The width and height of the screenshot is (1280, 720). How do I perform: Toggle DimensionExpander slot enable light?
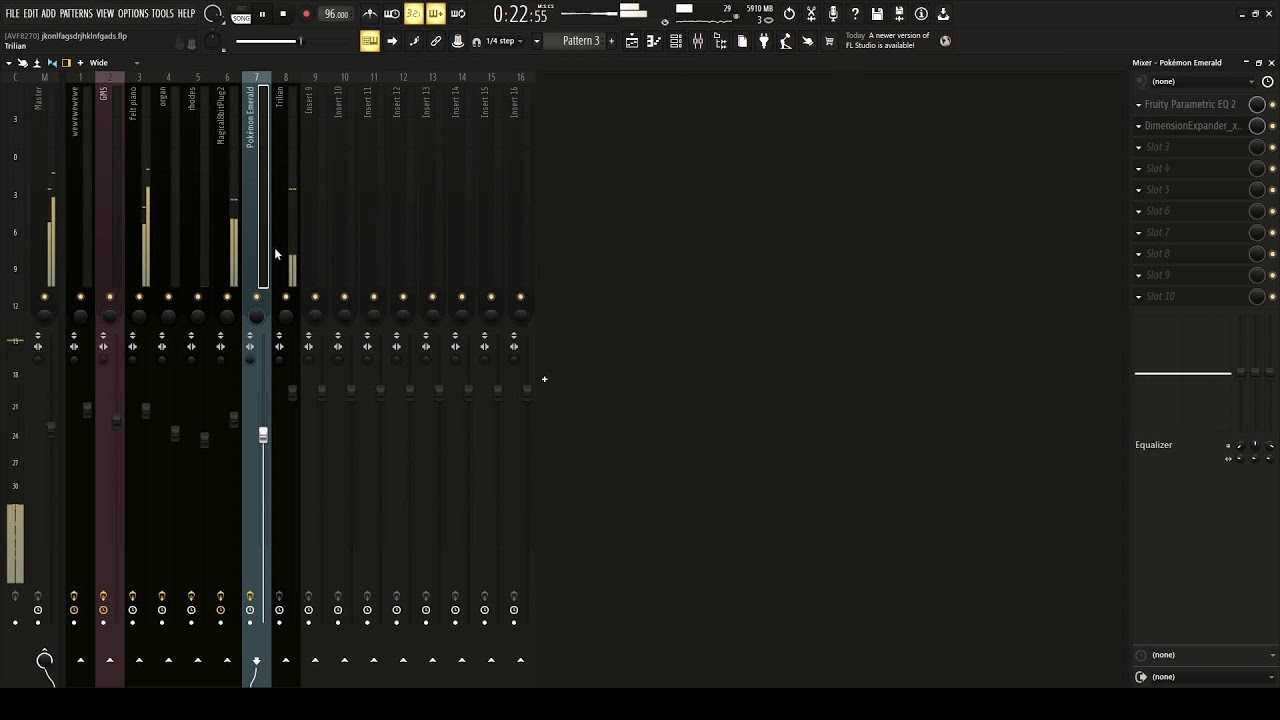1272,126
